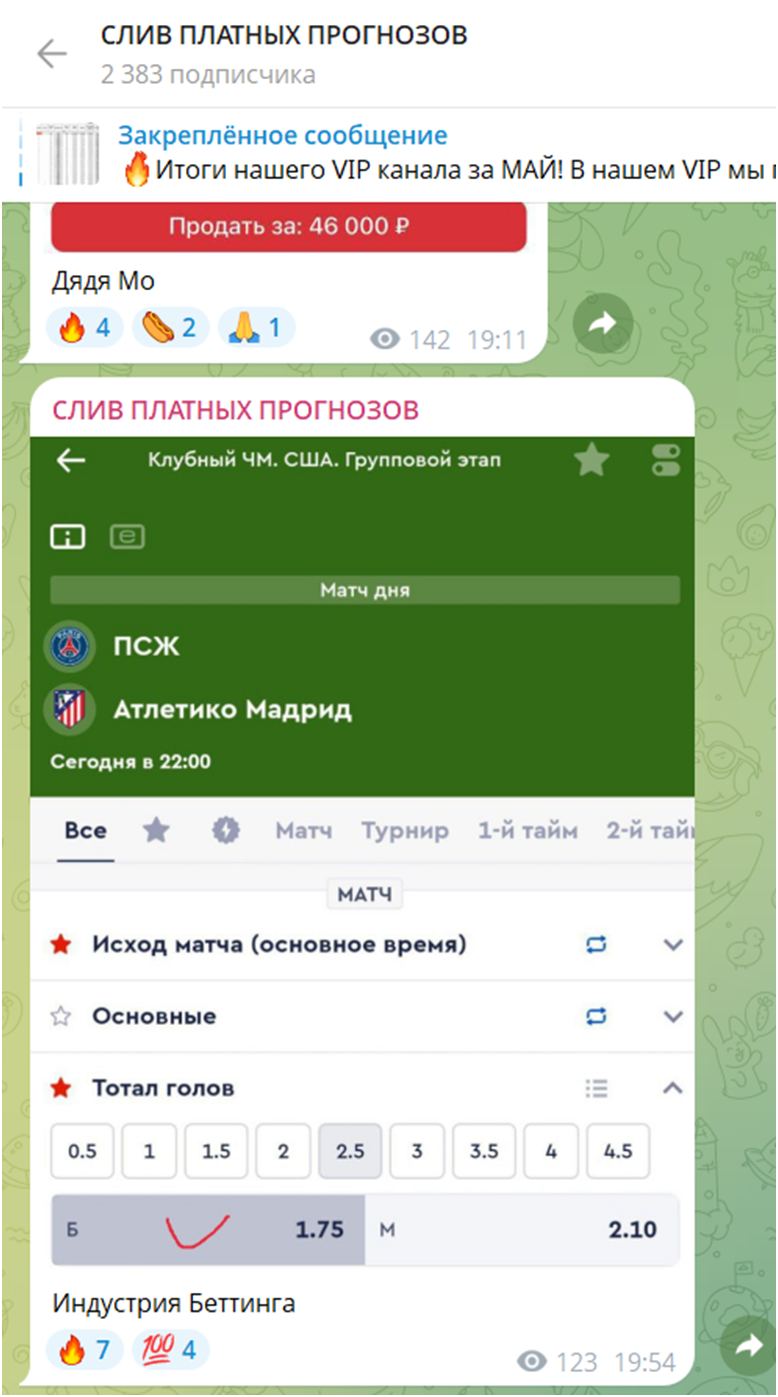Click the 'ПСЖ' team name
778x1397 pixels.
click(146, 647)
